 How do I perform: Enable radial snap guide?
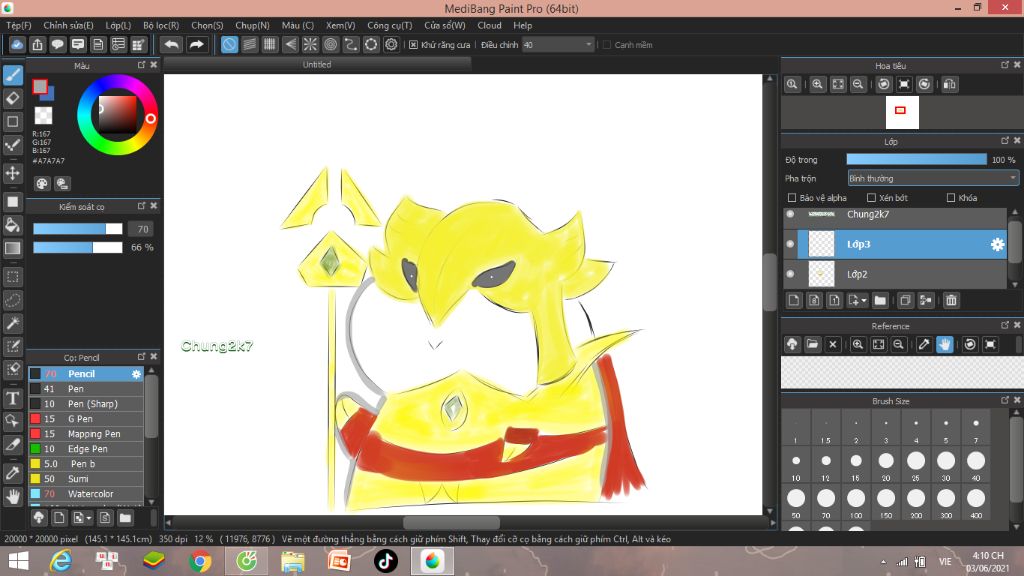coord(310,44)
